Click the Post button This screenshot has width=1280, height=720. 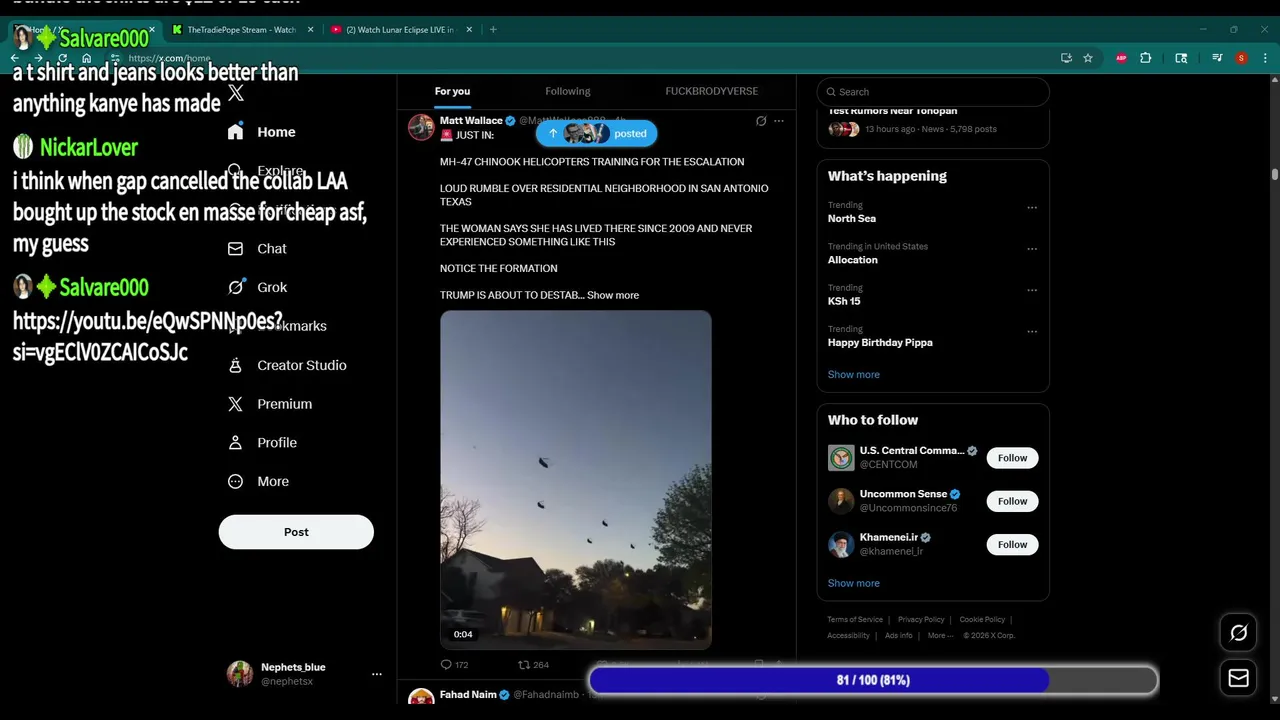(296, 532)
